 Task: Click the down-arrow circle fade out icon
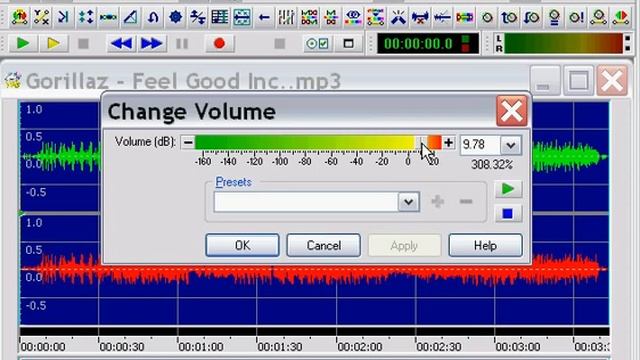531,17
